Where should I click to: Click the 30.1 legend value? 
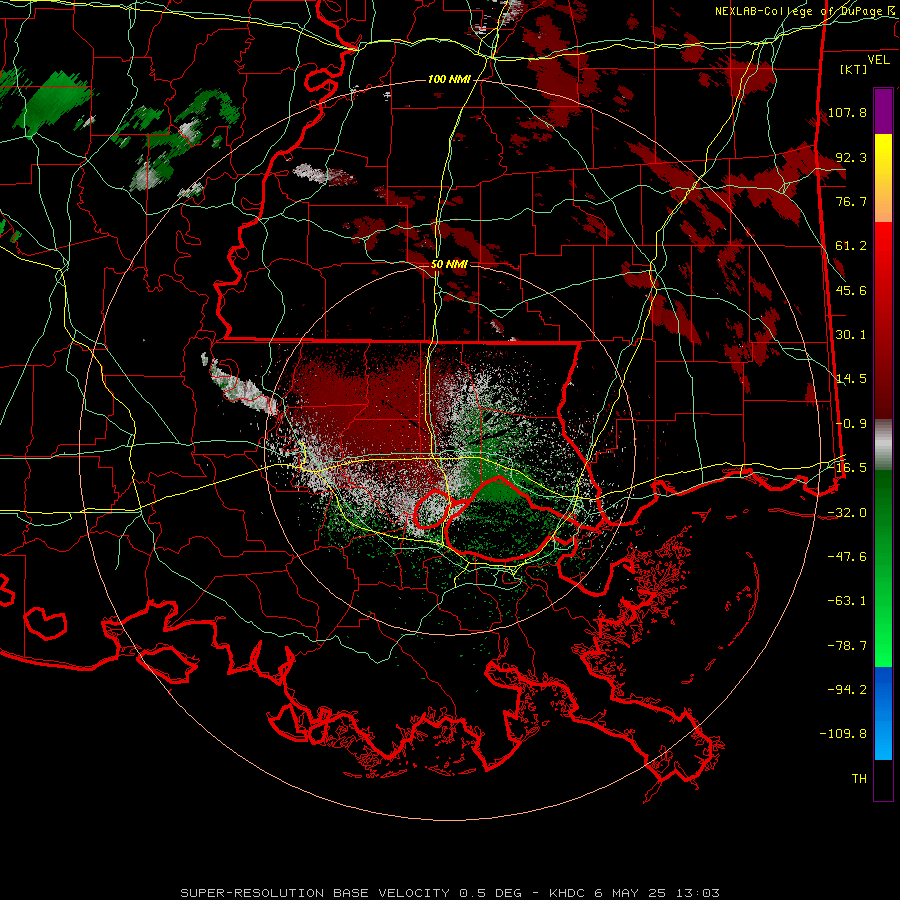(851, 335)
